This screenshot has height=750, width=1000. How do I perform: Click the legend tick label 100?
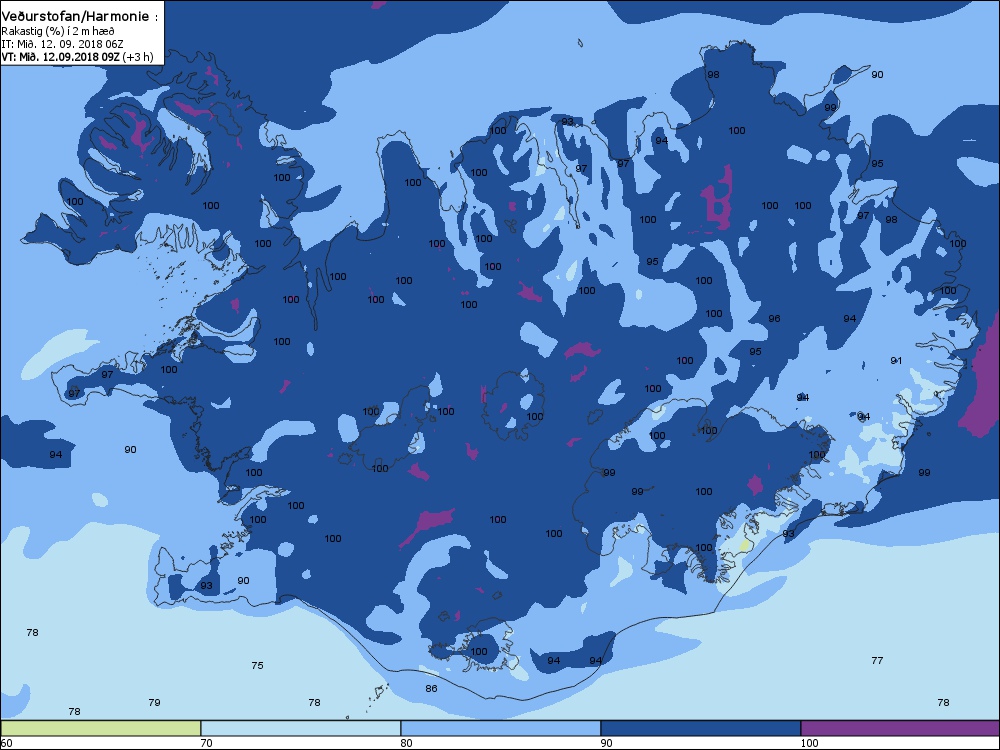click(809, 743)
